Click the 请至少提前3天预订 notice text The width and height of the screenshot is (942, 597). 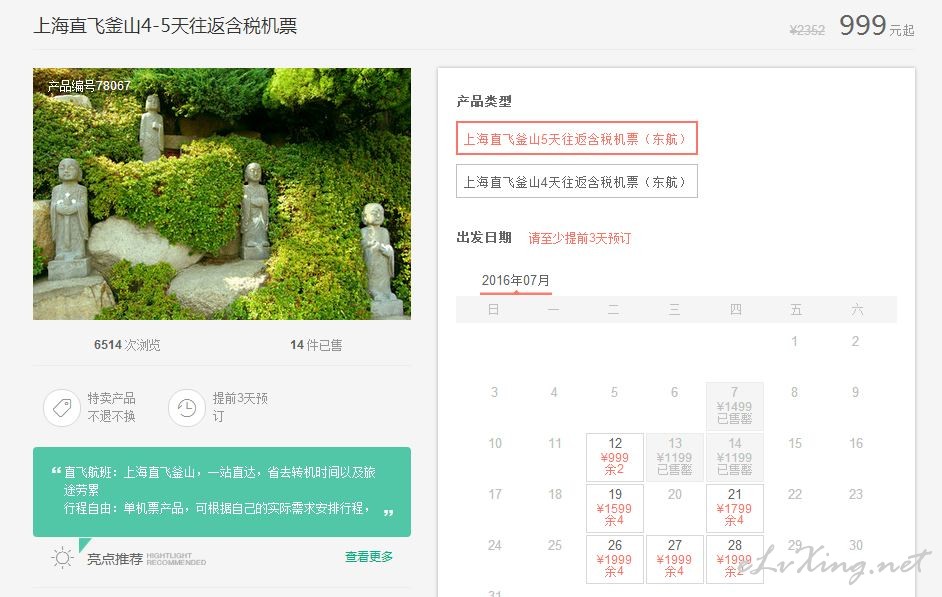(x=580, y=238)
